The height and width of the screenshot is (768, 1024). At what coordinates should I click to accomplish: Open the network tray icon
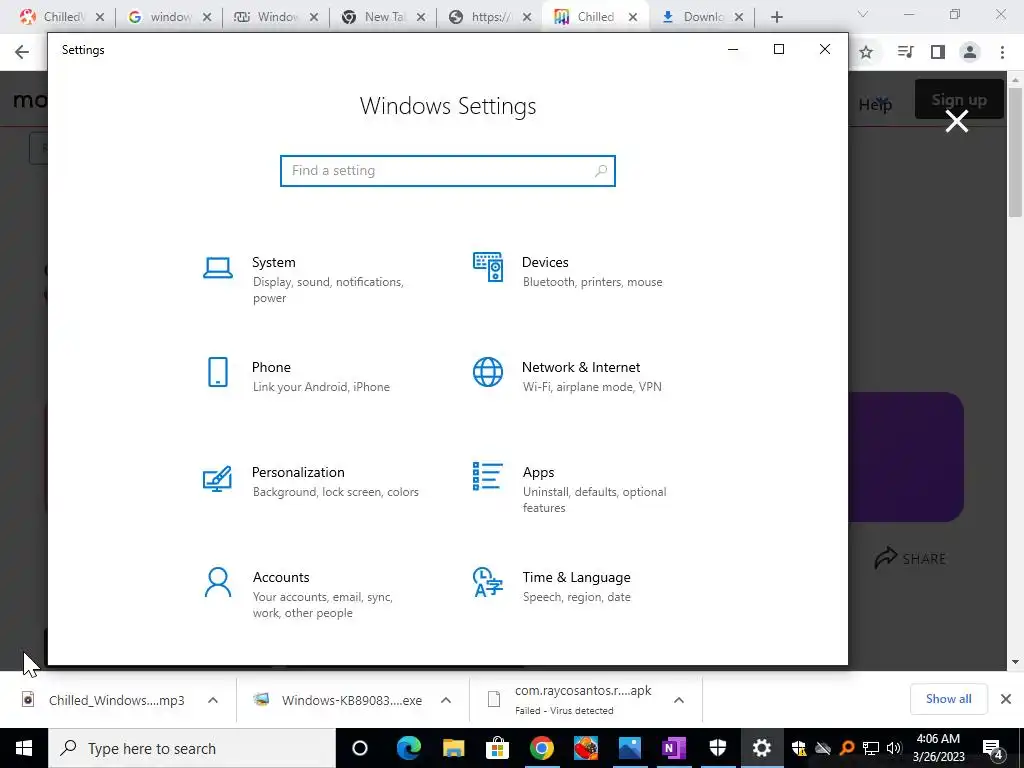point(871,748)
